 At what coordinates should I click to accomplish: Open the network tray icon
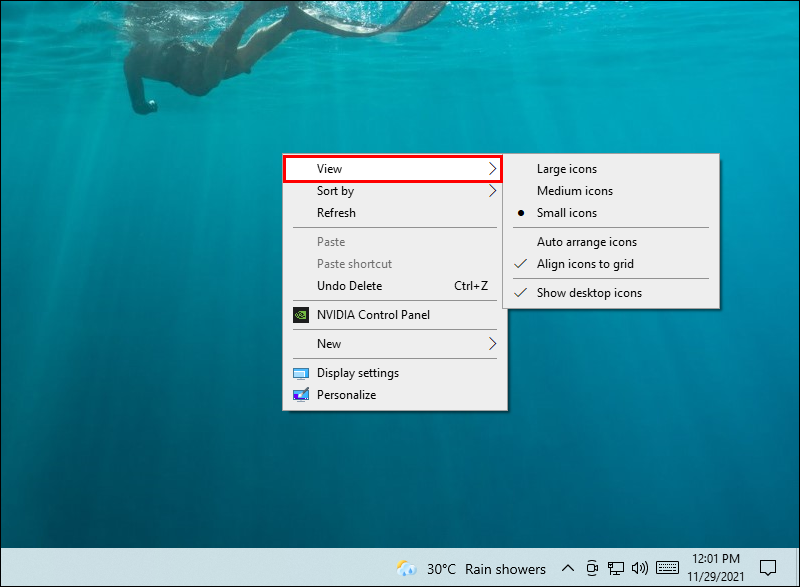pyautogui.click(x=615, y=568)
